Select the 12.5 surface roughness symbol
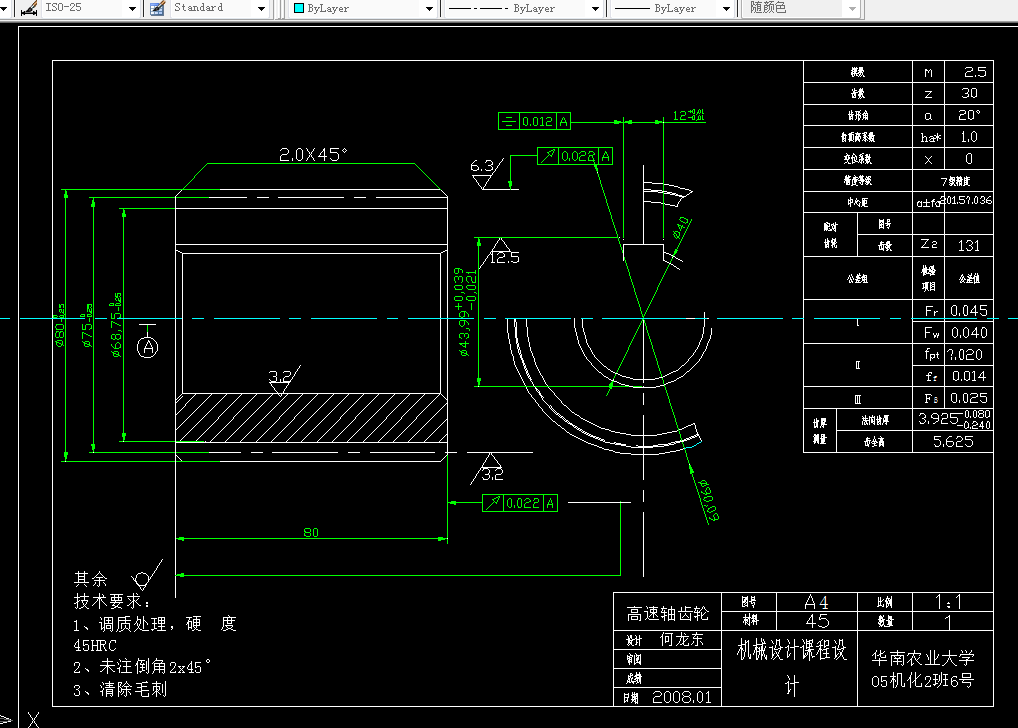 click(501, 253)
